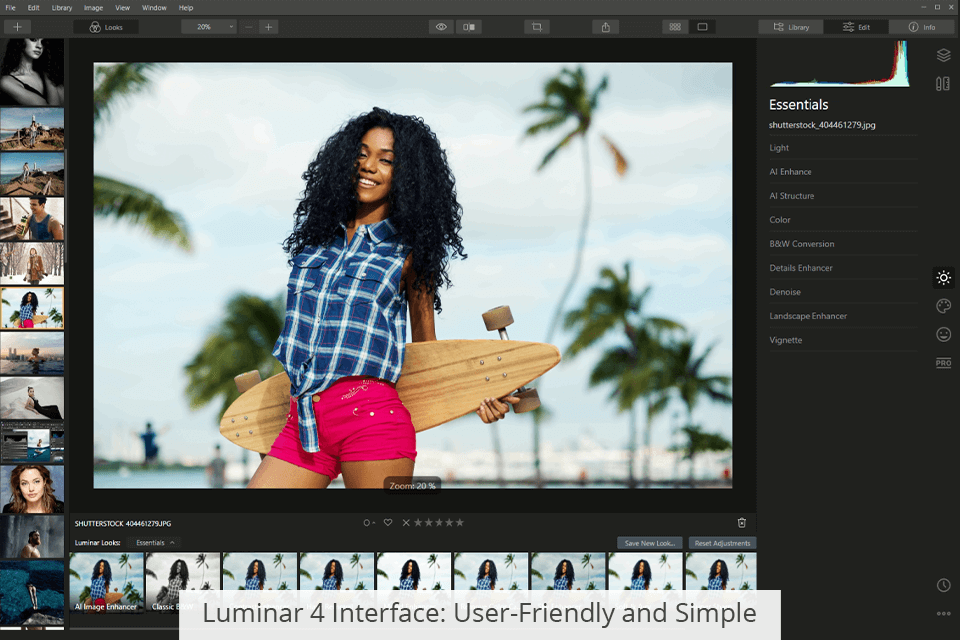The image size is (960, 640).
Task: Open the File menu
Action: (x=10, y=8)
